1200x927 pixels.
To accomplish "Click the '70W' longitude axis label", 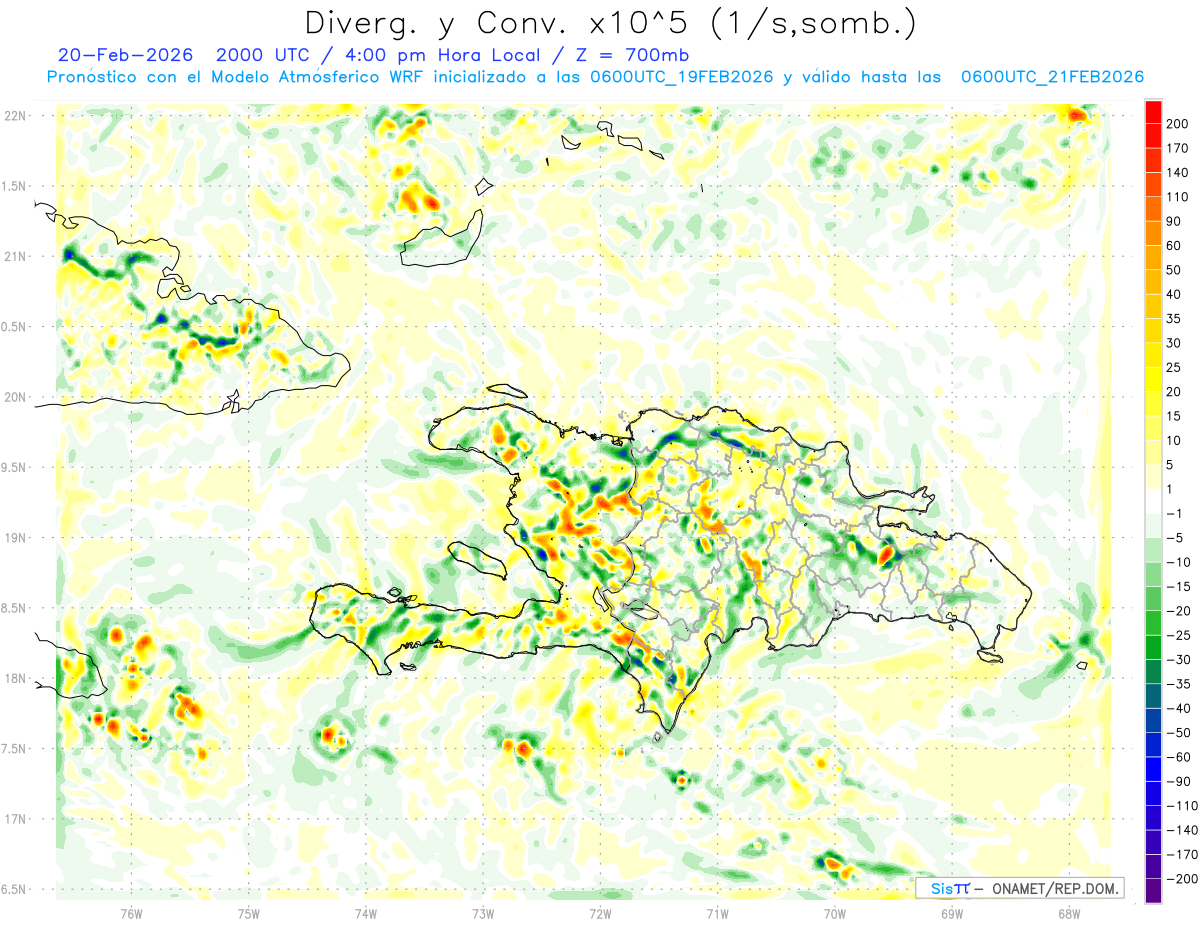I will point(835,915).
